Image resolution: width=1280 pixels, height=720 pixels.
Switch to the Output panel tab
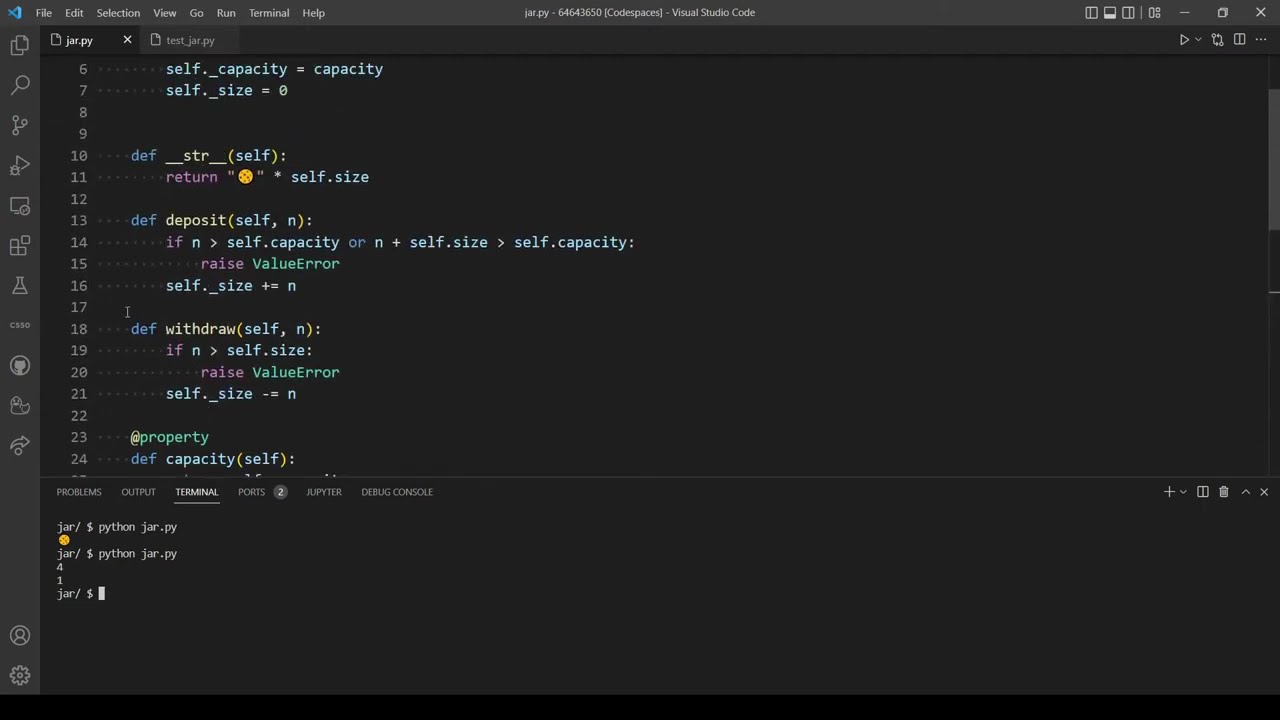click(x=138, y=492)
